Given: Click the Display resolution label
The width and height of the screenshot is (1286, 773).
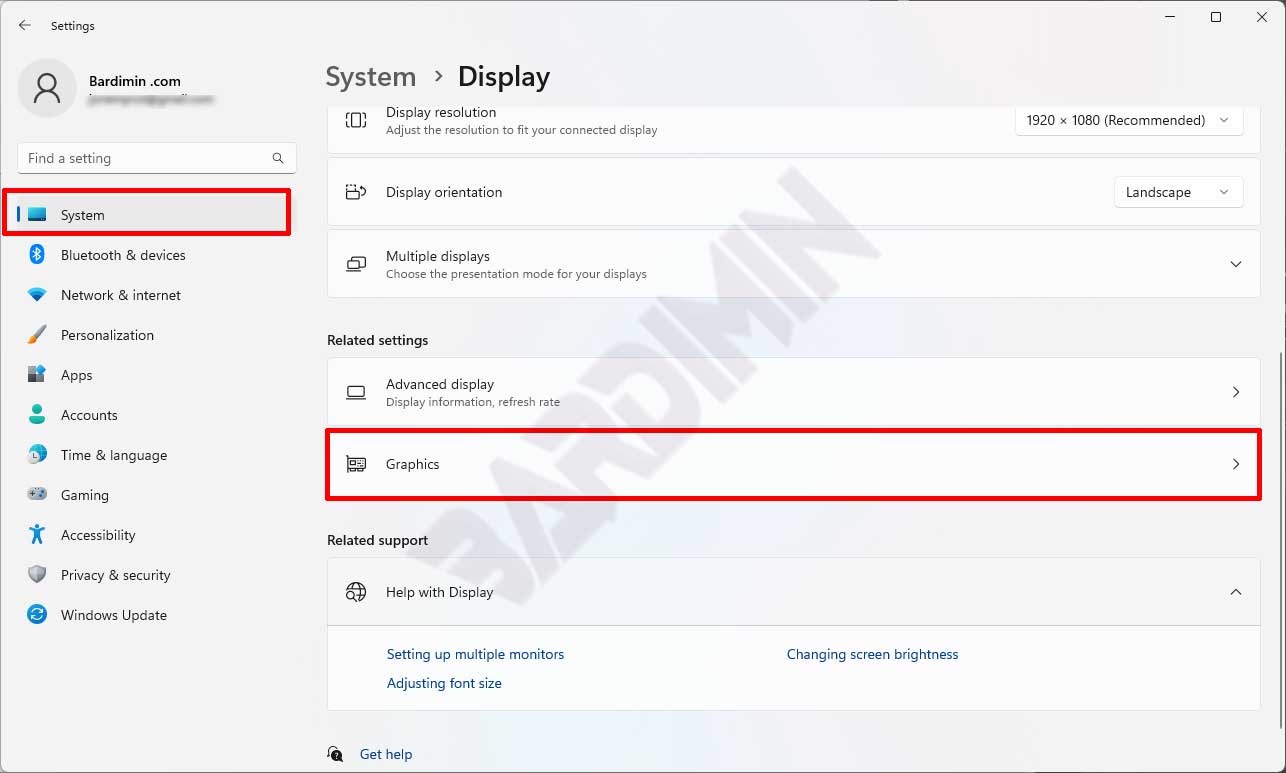Looking at the screenshot, I should 441,112.
